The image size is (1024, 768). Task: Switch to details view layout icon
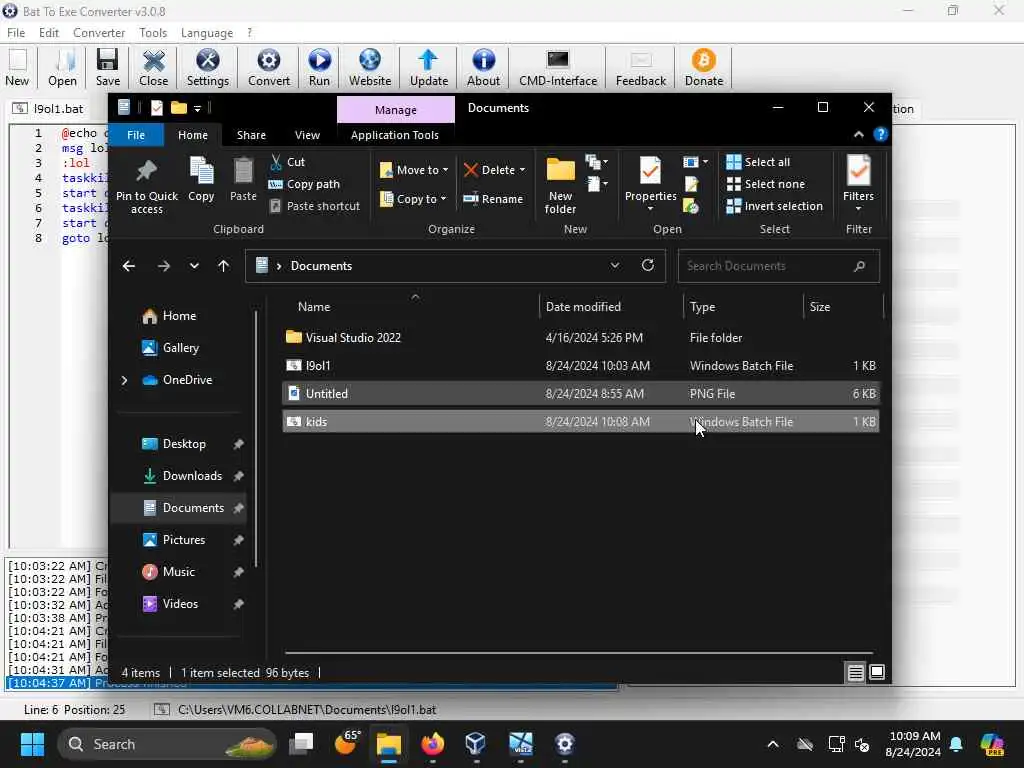[x=856, y=672]
